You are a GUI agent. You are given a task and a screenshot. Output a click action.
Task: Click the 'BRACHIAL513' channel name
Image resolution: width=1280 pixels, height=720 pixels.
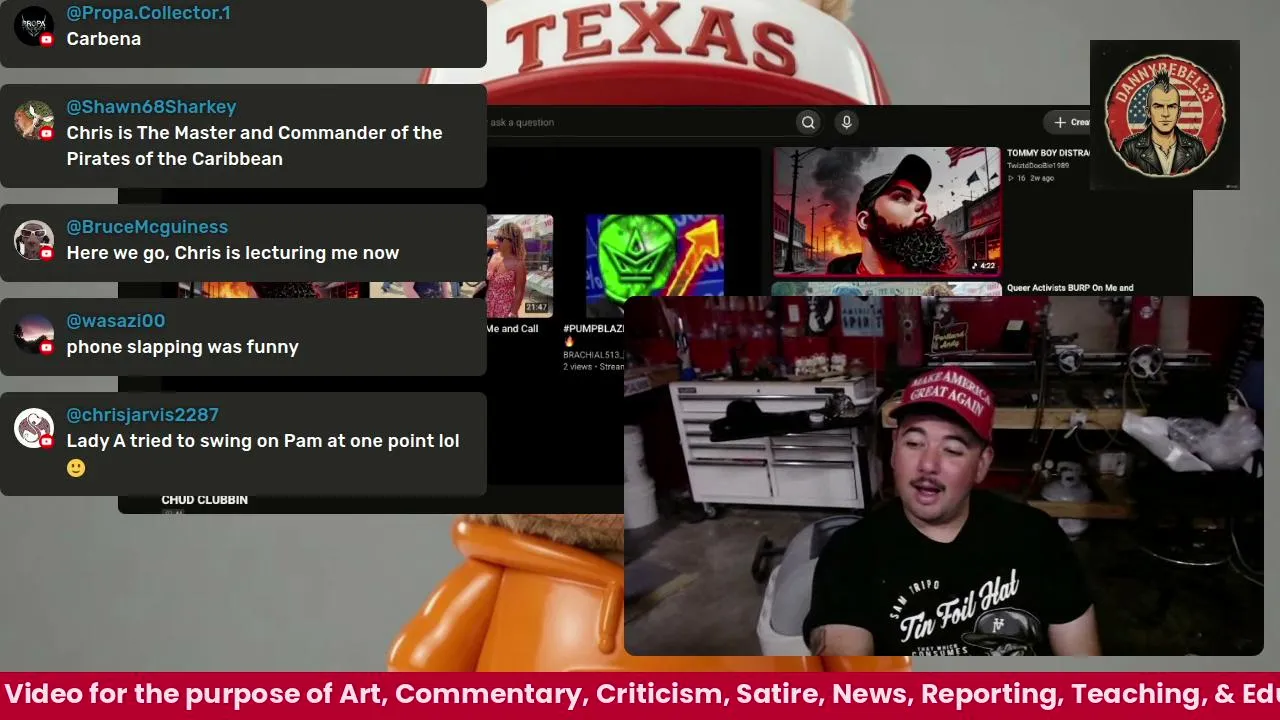593,354
